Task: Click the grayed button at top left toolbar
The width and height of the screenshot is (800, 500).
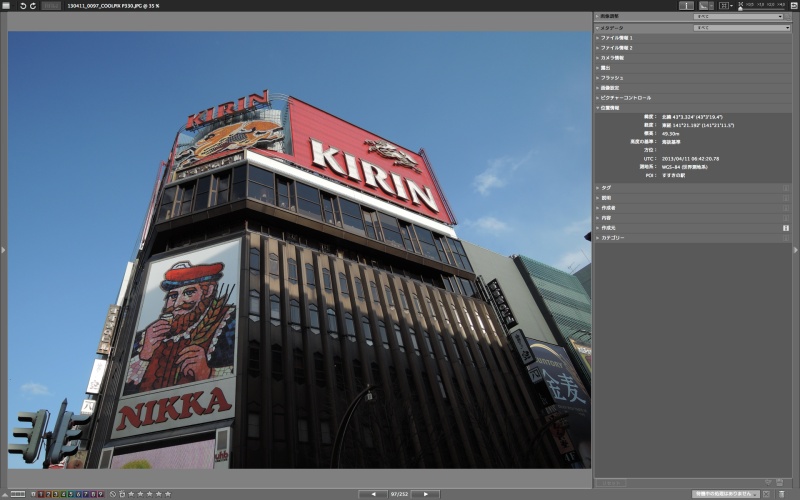Action: pyautogui.click(x=51, y=6)
